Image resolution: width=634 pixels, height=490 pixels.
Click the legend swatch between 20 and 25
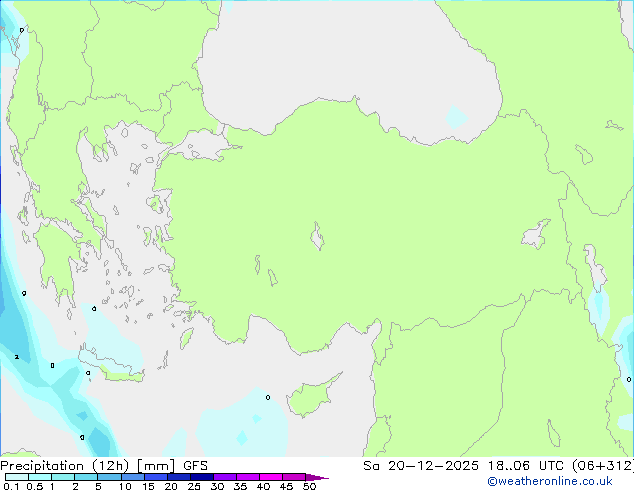tap(179, 477)
